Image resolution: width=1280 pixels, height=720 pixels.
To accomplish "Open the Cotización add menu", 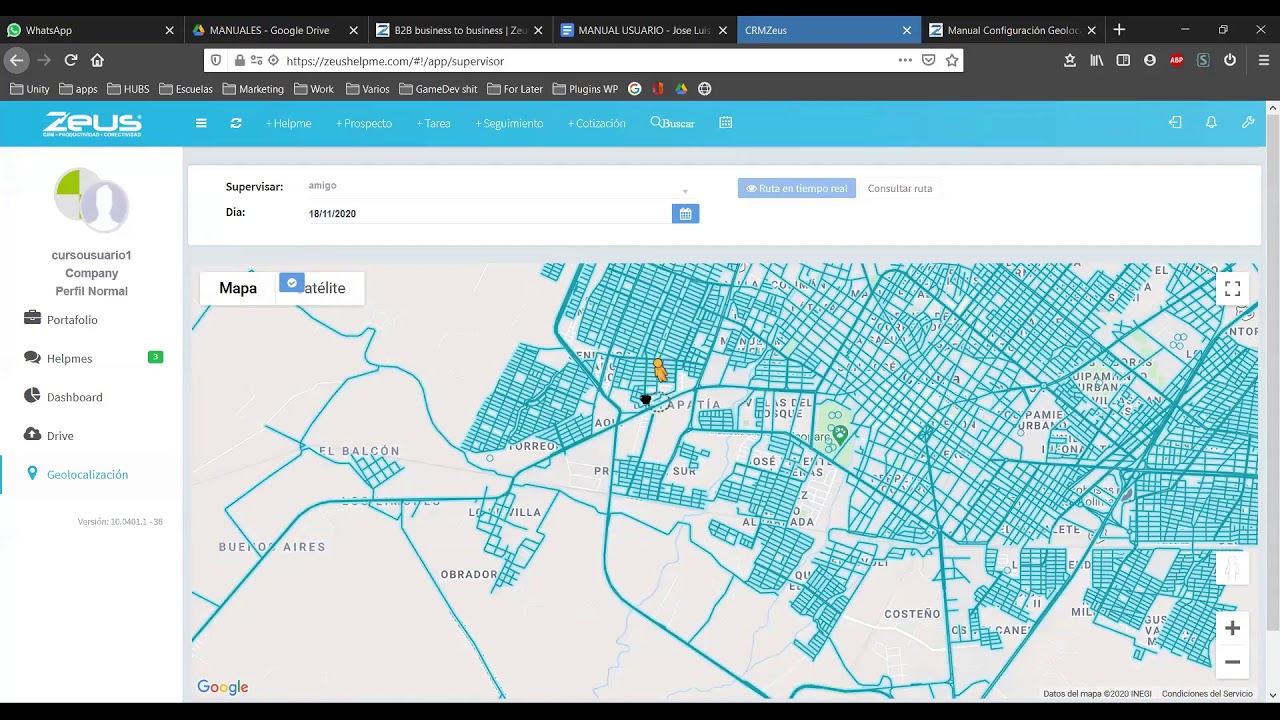I will [x=596, y=123].
